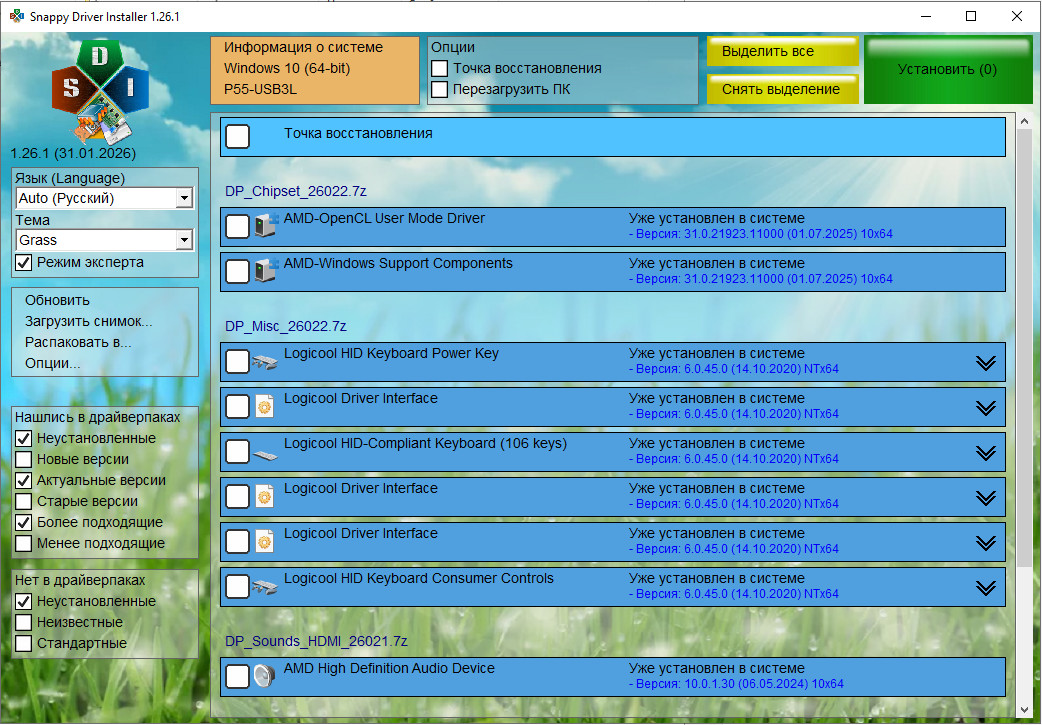Tick the Новые версии filter checkbox
This screenshot has height=725, width=1042.
tap(24, 459)
